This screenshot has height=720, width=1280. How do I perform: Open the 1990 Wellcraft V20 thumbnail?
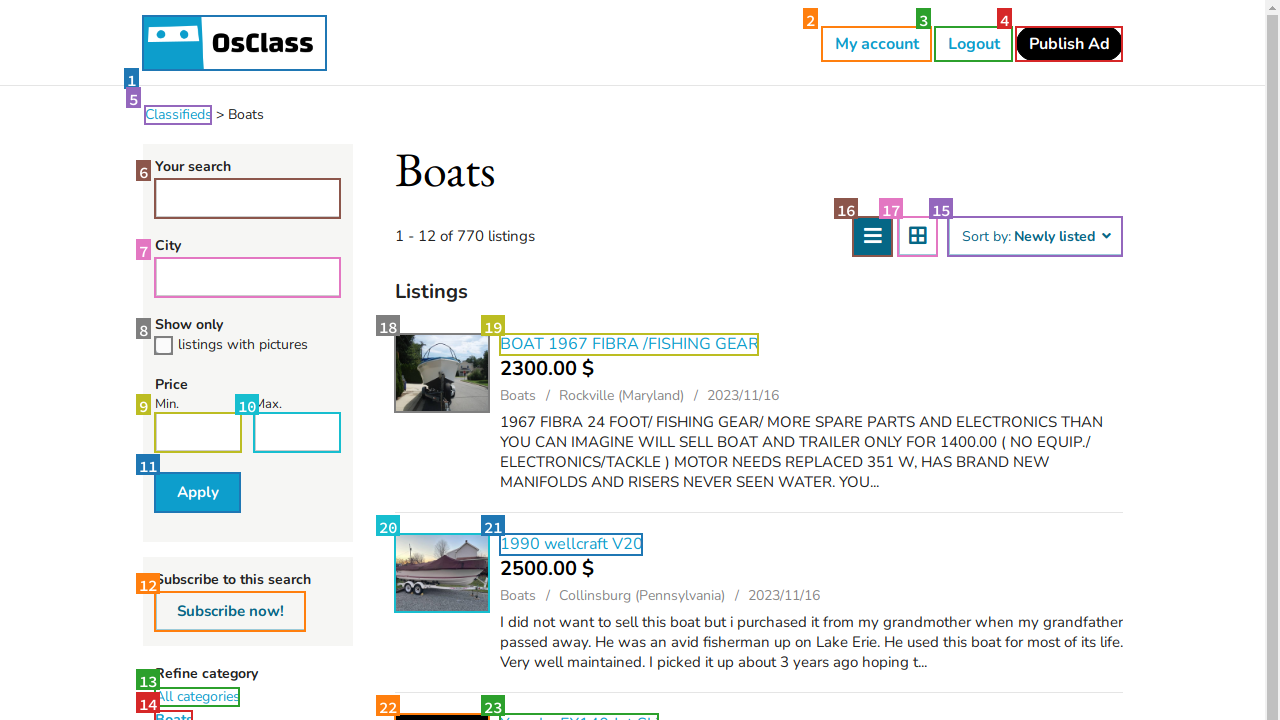click(x=442, y=573)
